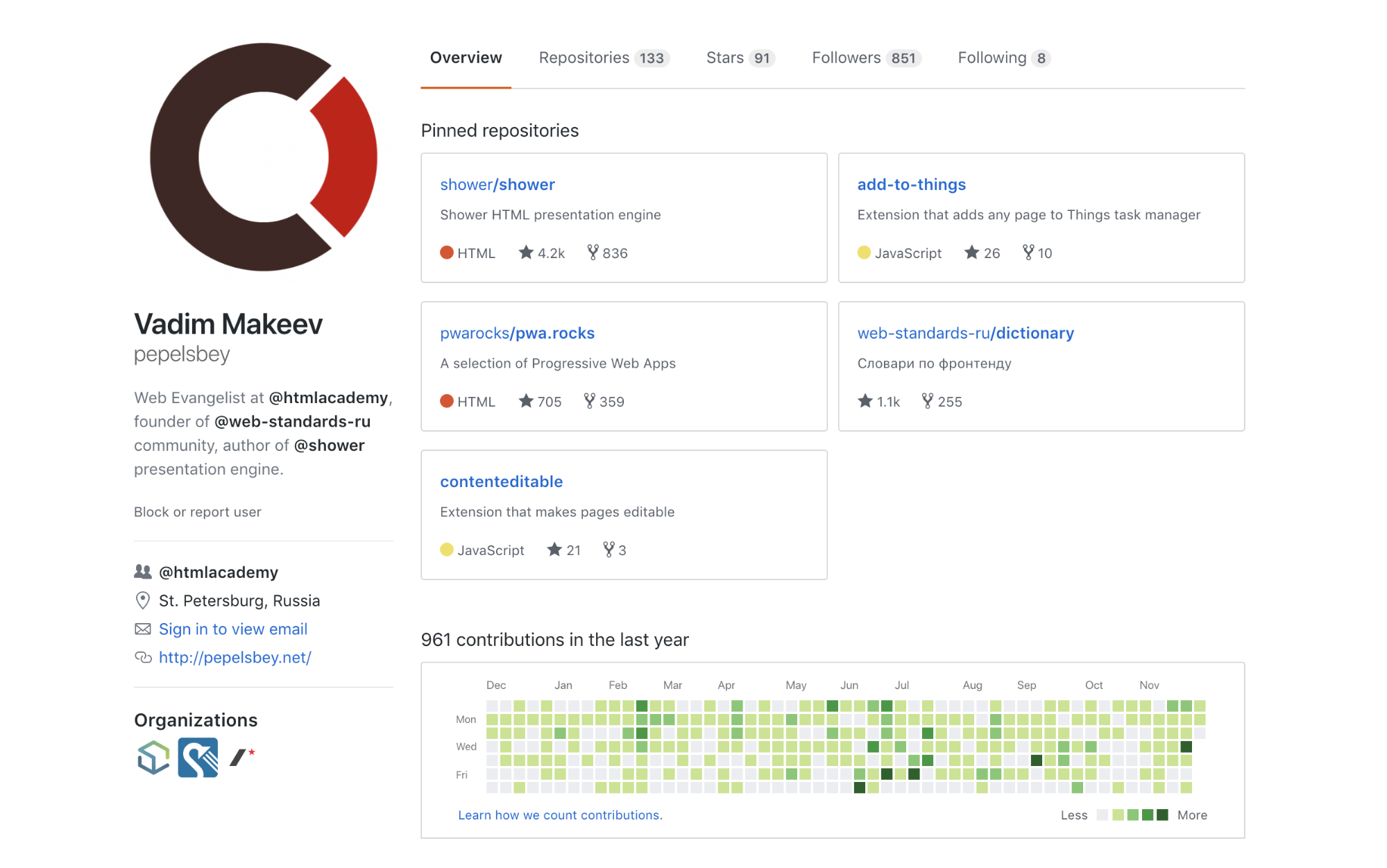Open the web-standards-ru/dictionary repository
This screenshot has height=868, width=1387.
(x=965, y=333)
